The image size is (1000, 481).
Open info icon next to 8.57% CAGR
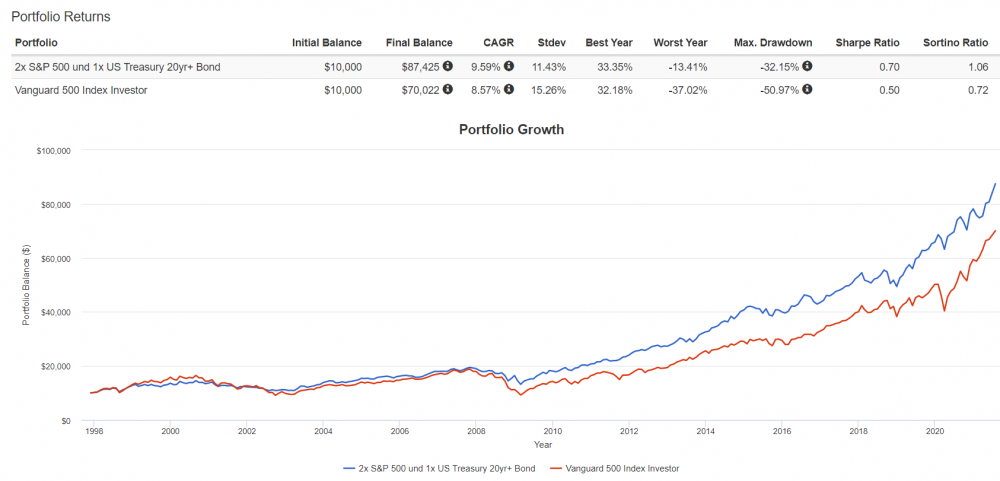click(508, 89)
